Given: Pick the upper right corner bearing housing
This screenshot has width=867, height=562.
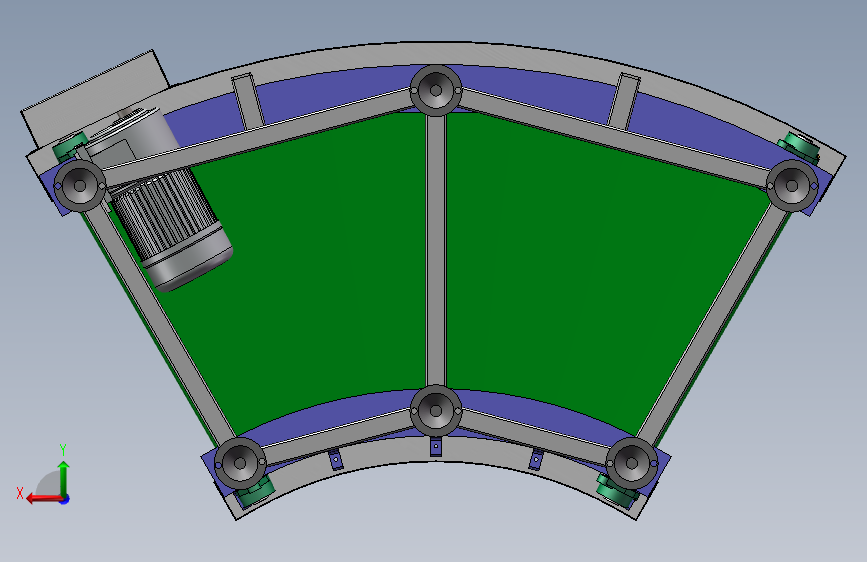Looking at the screenshot, I should (791, 186).
